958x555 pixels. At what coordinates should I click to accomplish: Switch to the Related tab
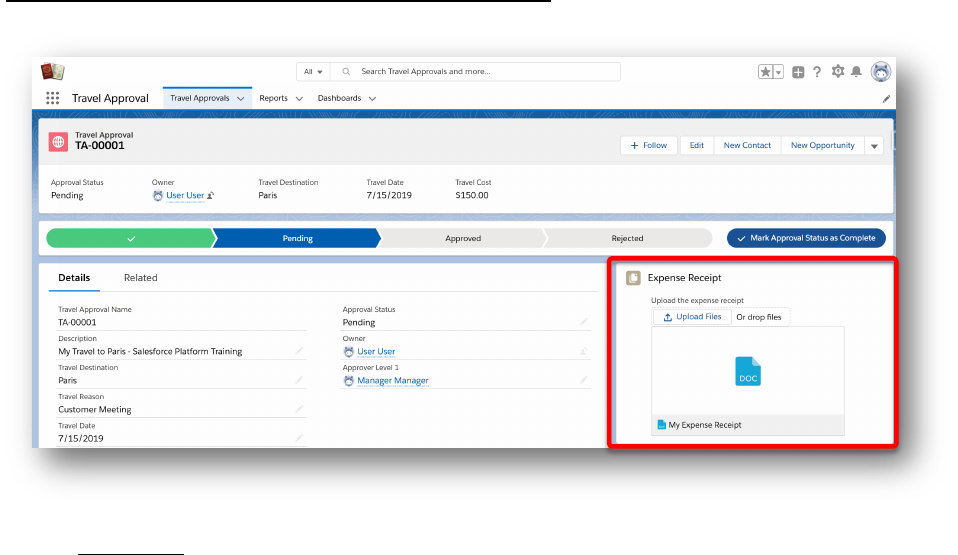coord(141,278)
